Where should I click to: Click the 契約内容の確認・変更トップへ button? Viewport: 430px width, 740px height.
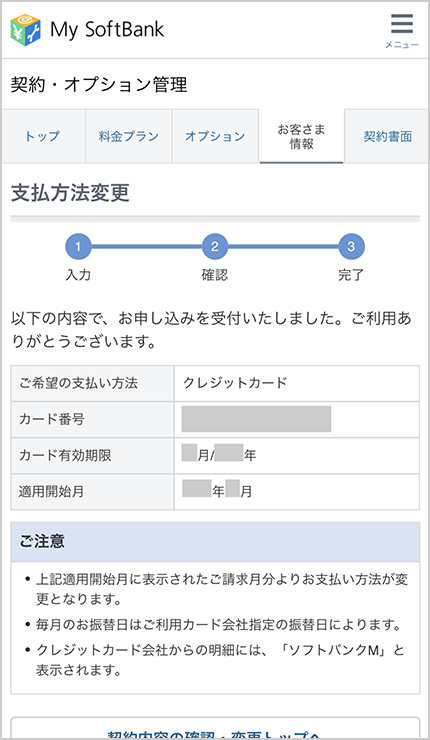point(215,728)
